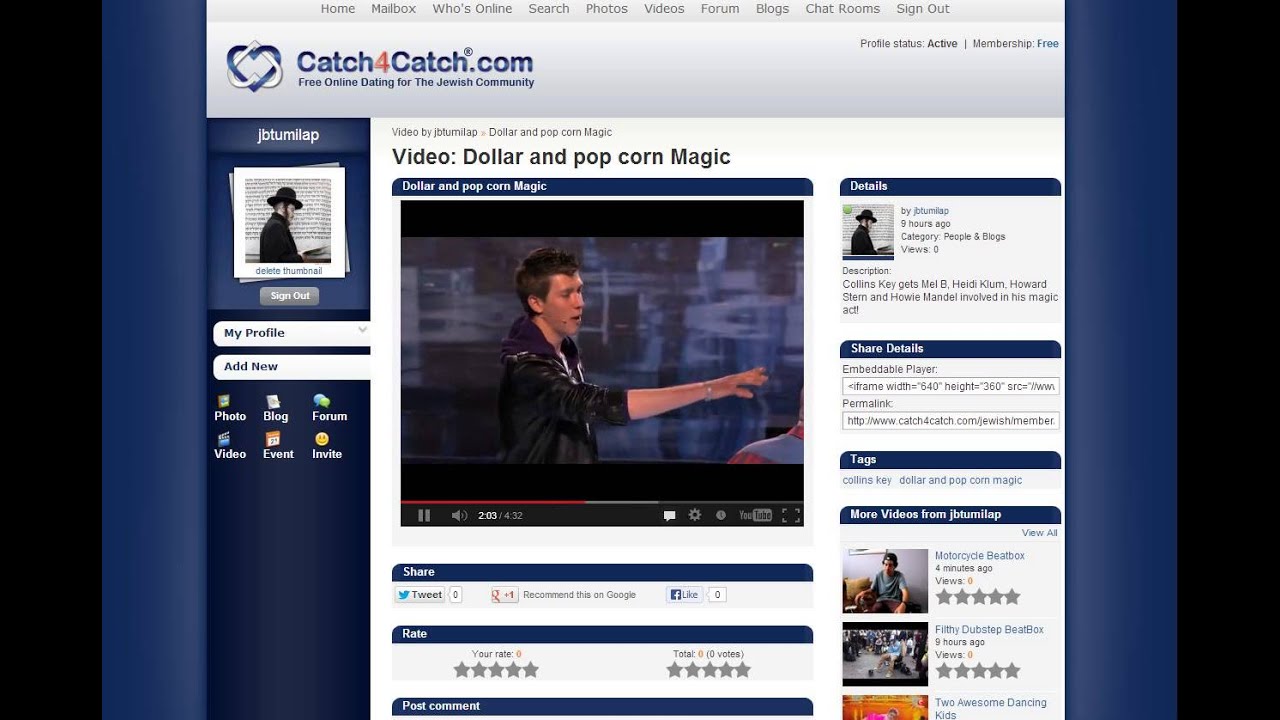
Task: Open the Add New section
Action: coord(291,367)
